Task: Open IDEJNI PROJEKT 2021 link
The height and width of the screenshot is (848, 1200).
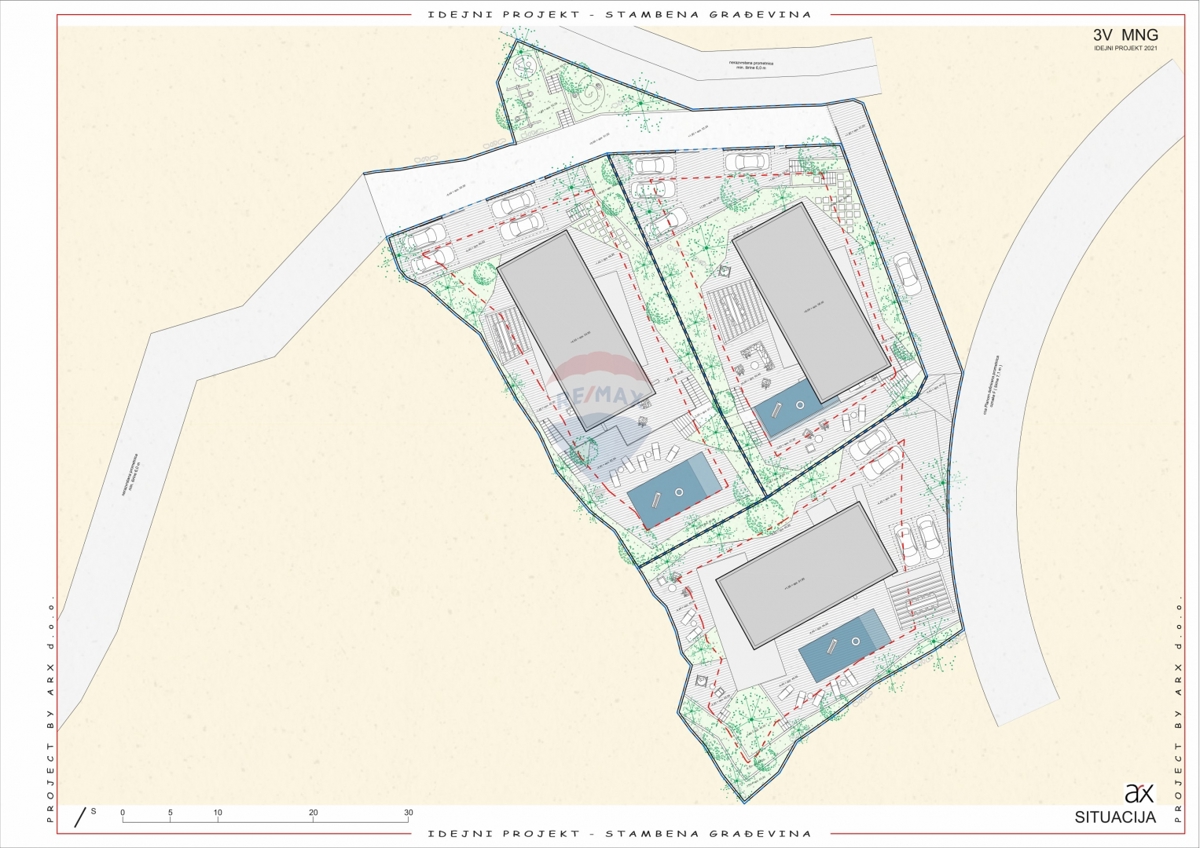Action: (1124, 49)
